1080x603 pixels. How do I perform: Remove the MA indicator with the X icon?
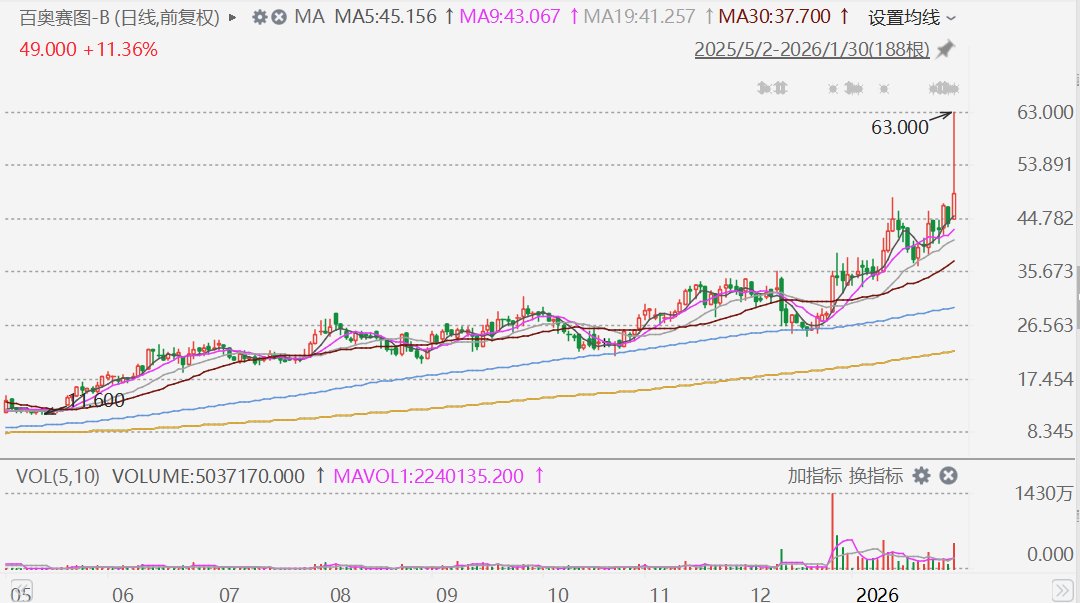tap(279, 17)
